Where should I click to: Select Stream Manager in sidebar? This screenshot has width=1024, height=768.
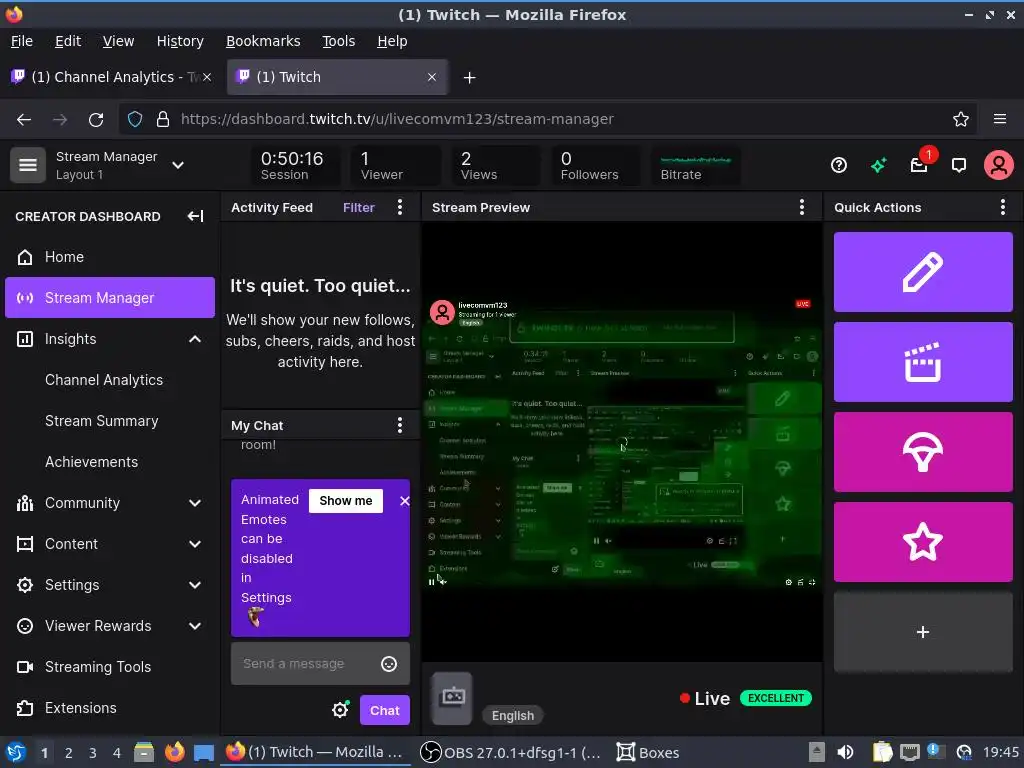point(110,298)
